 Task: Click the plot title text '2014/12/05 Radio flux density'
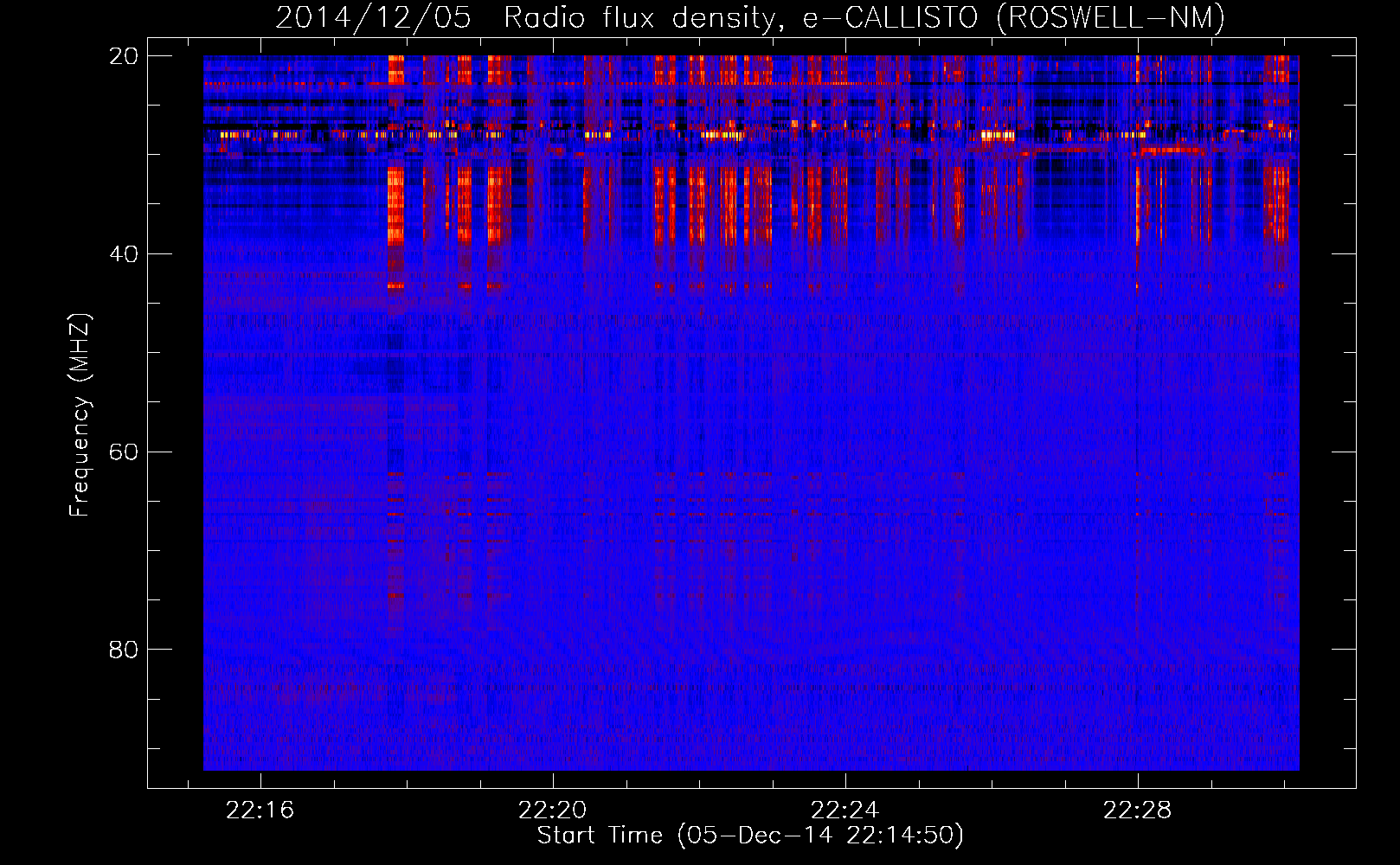(530, 17)
